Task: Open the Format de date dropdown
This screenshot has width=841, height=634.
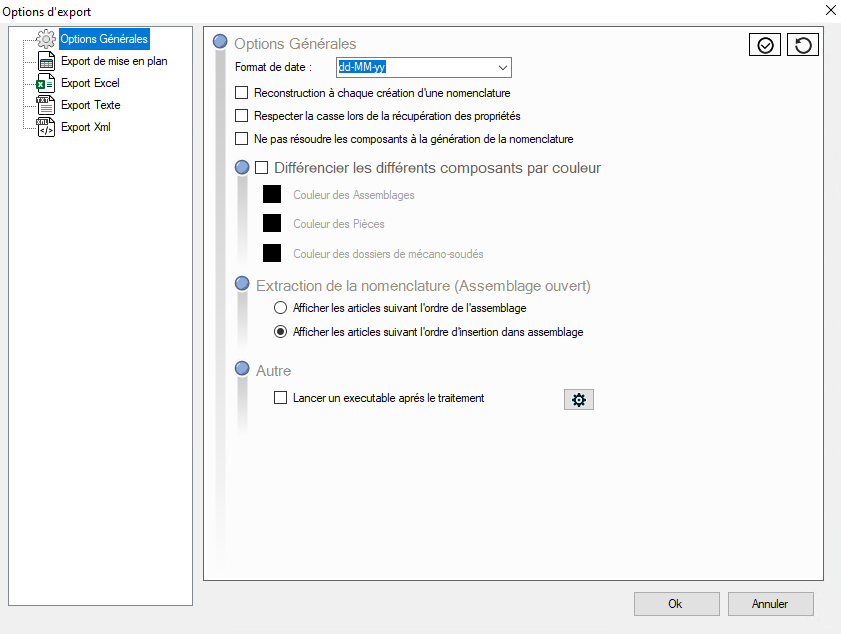Action: pos(502,68)
